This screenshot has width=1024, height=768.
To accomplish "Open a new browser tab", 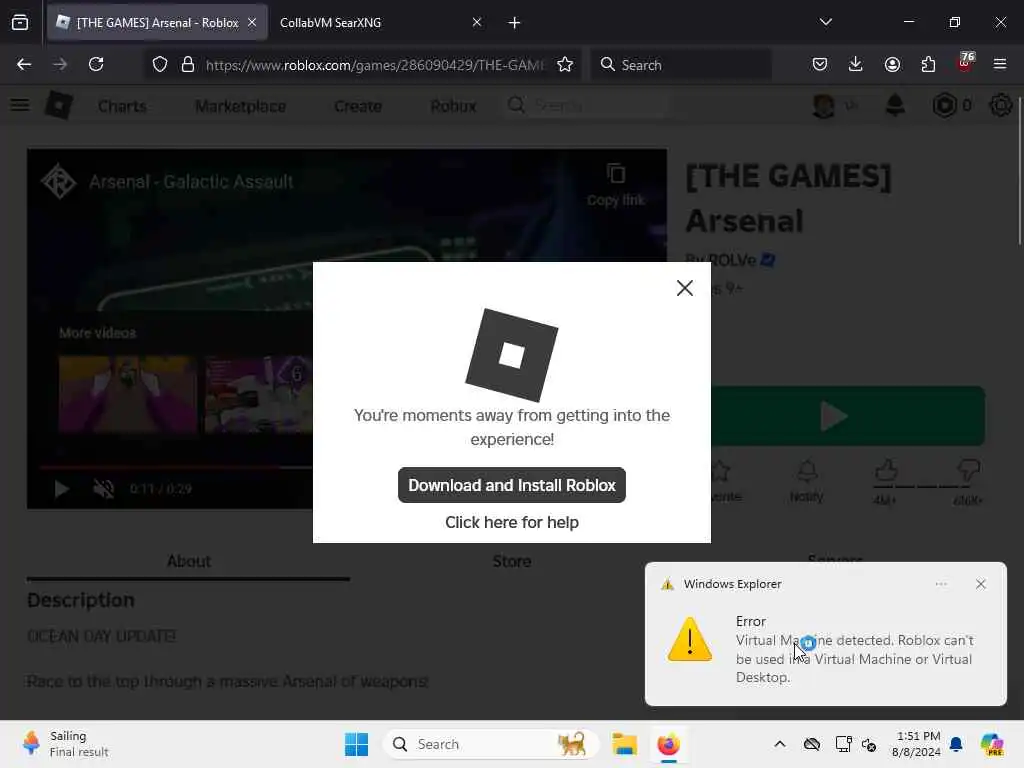I will point(514,22).
